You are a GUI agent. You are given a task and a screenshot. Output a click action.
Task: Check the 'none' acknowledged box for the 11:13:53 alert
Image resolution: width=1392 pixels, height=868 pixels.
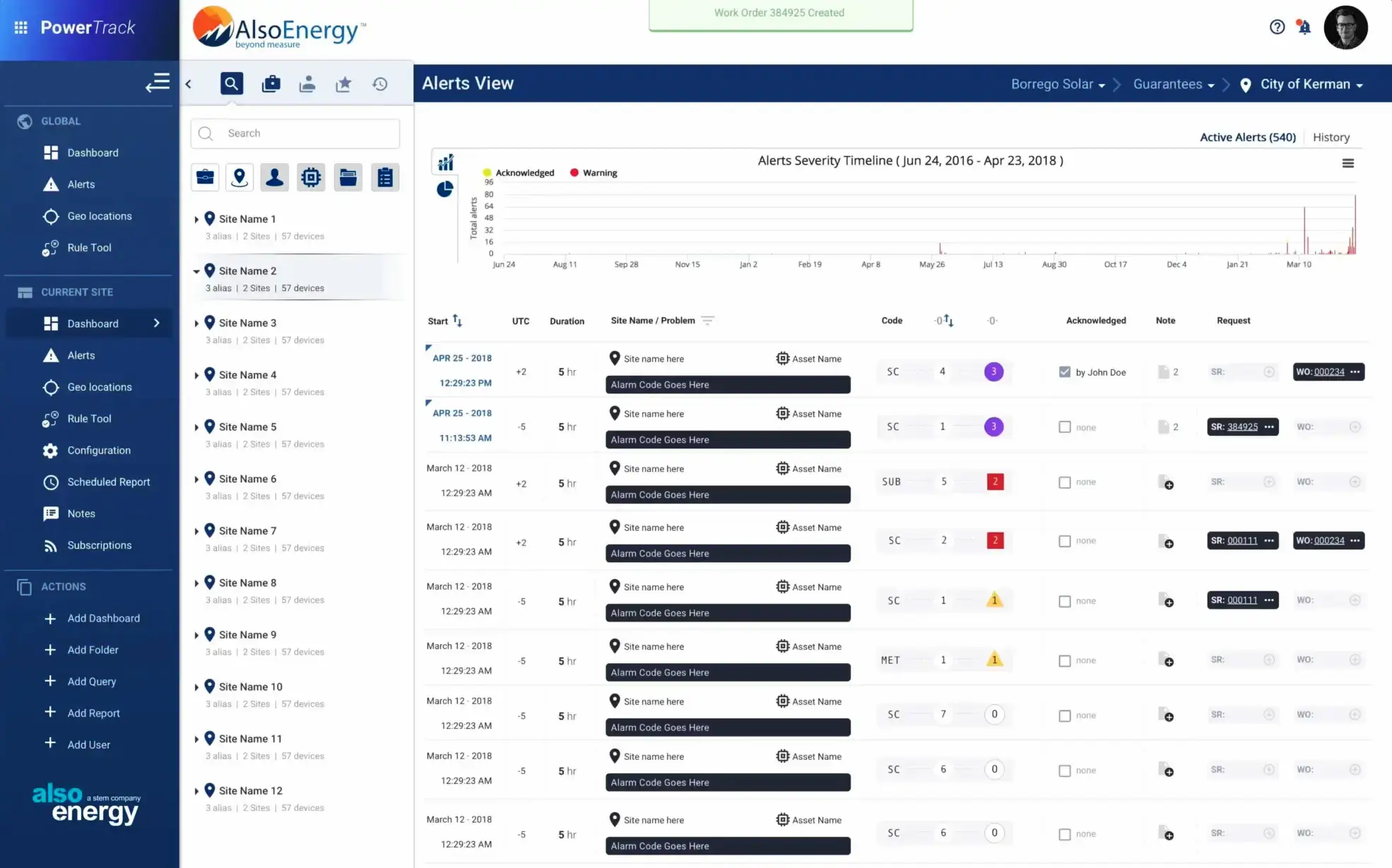[1065, 427]
